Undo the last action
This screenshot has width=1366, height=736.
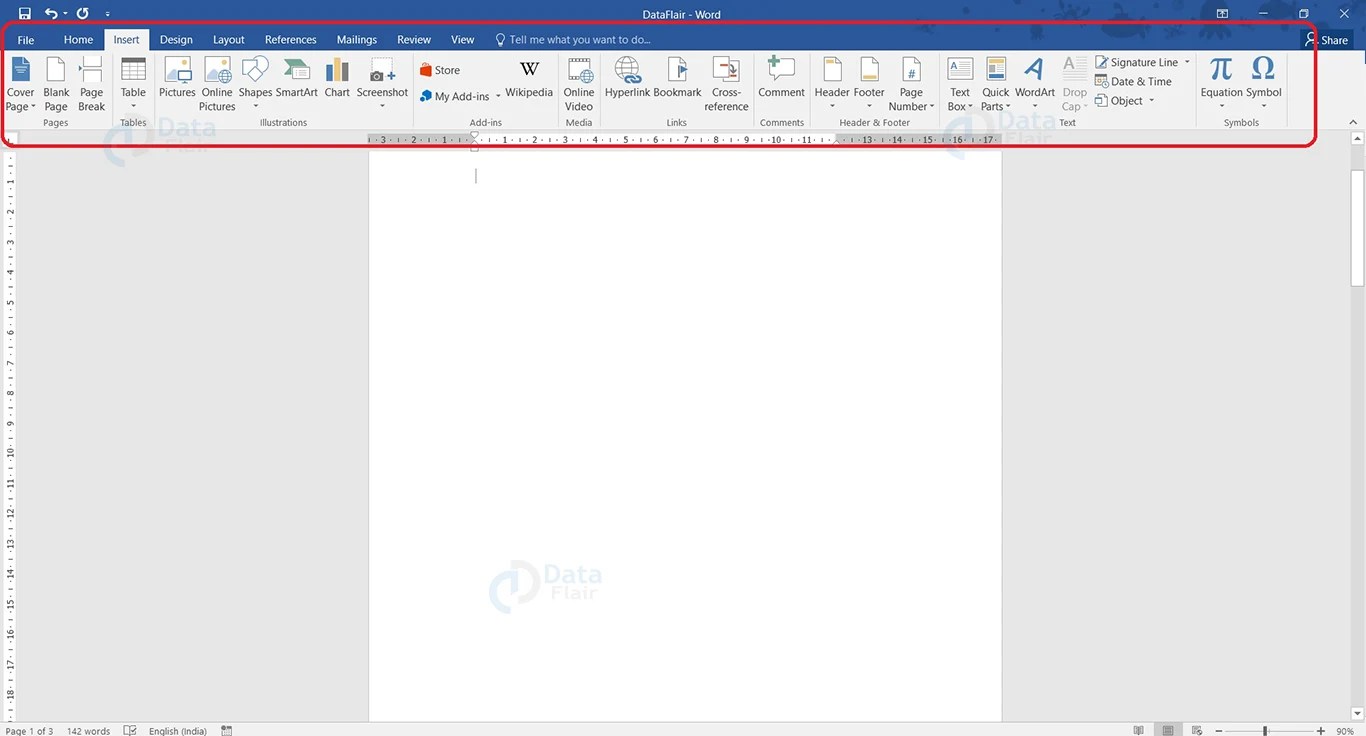(x=51, y=14)
